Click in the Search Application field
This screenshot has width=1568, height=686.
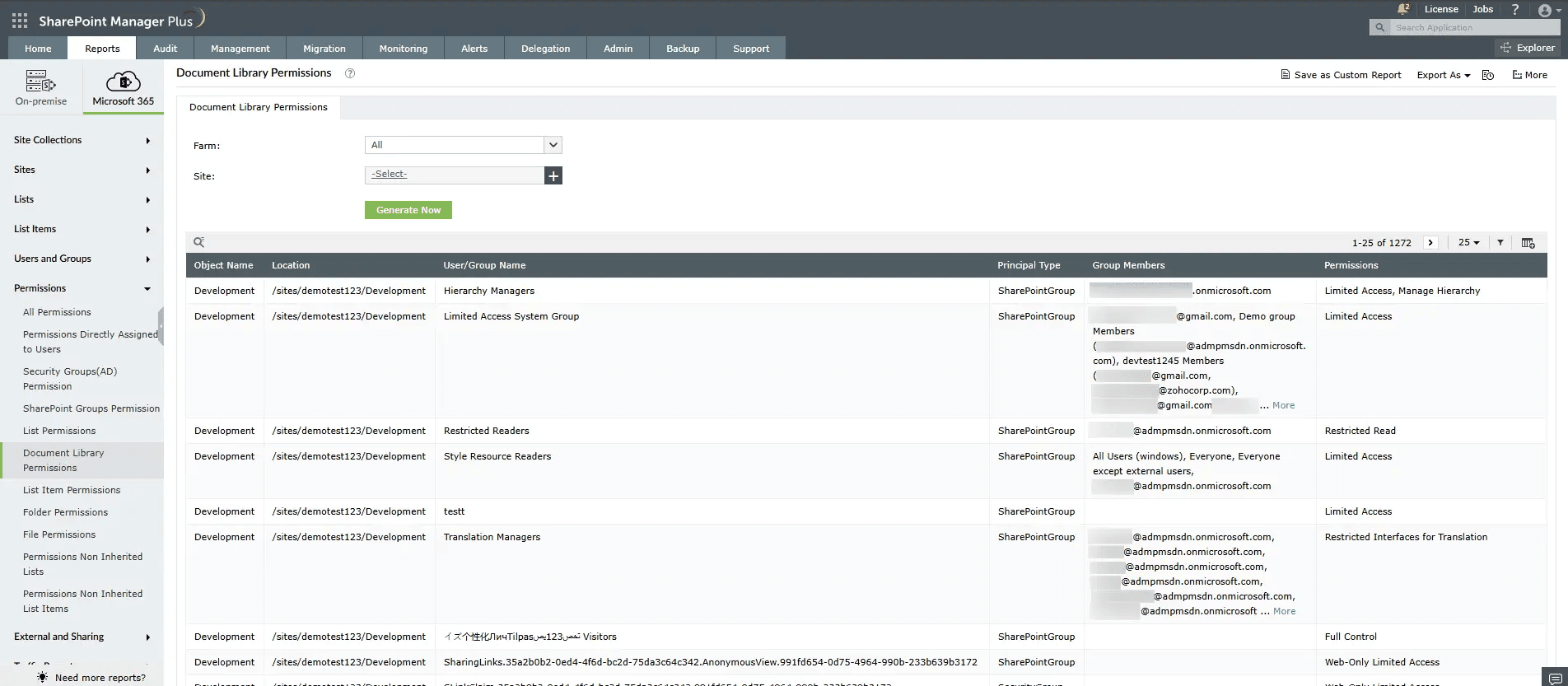point(1474,27)
